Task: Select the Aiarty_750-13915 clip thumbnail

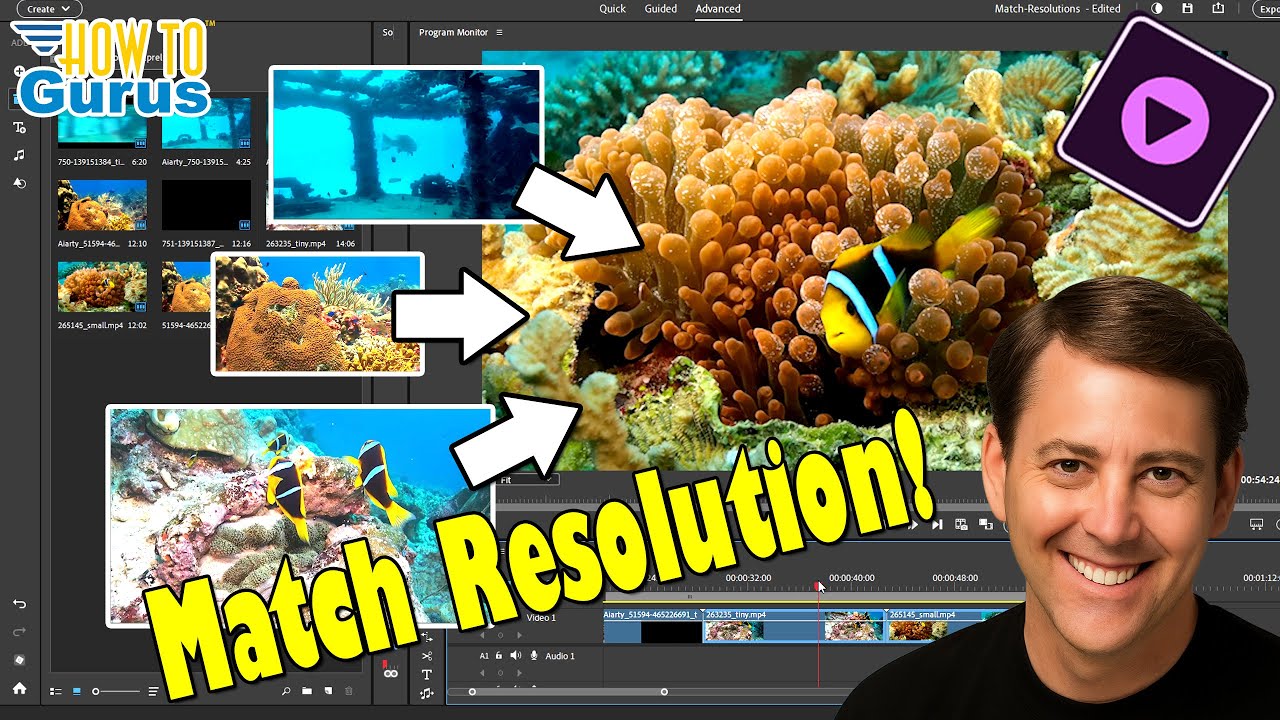Action: (206, 122)
